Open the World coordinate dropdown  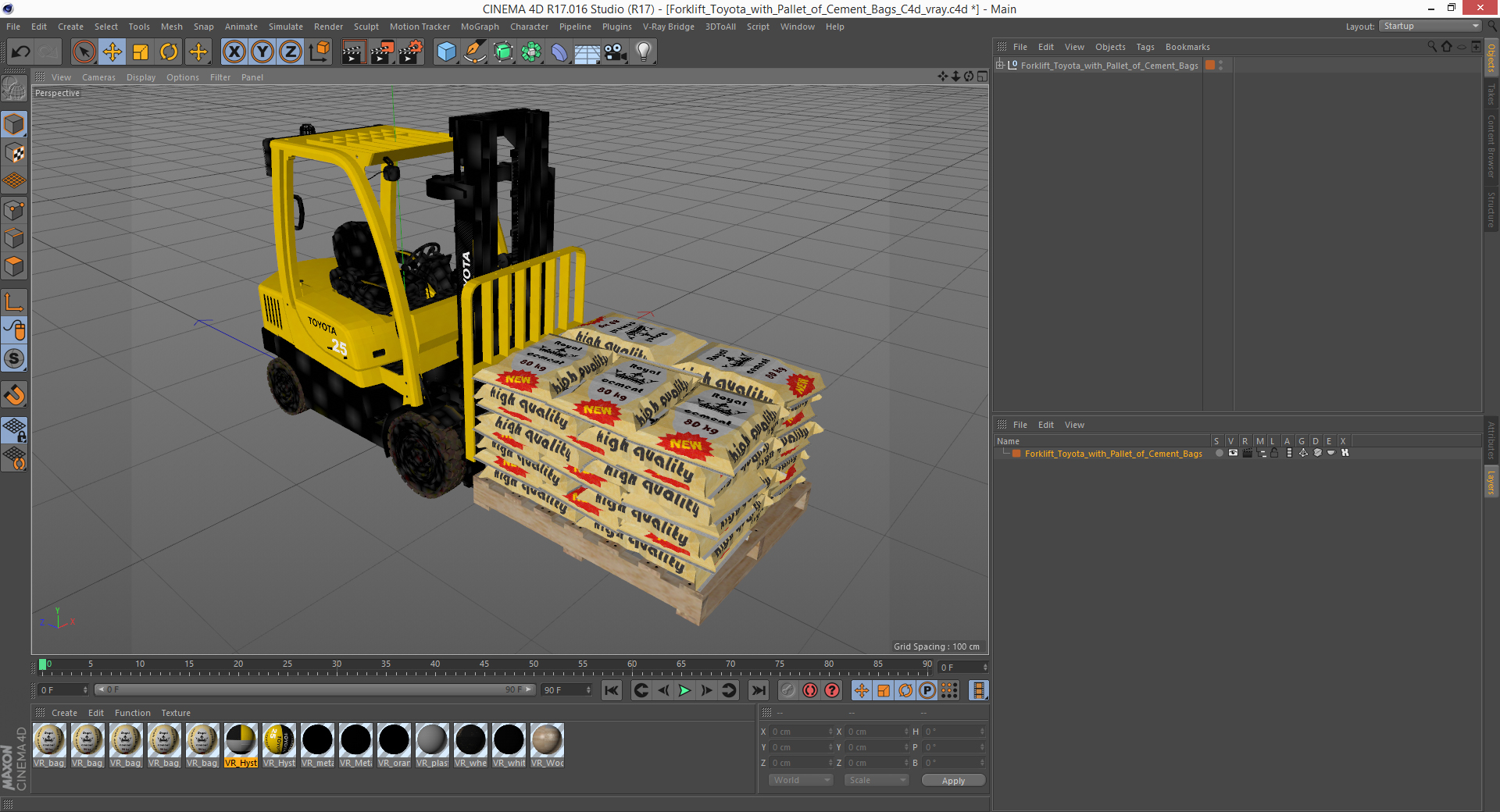coord(801,780)
